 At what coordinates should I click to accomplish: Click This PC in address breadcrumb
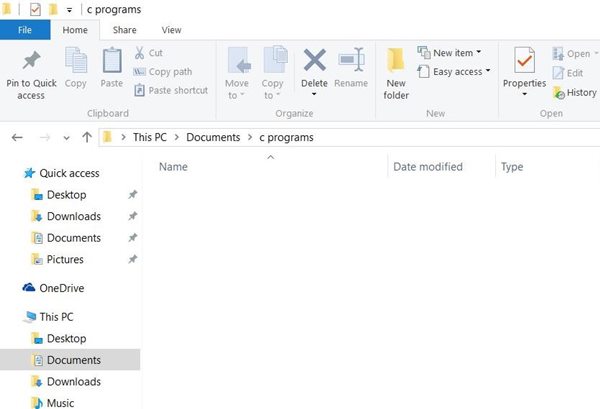coord(150,137)
